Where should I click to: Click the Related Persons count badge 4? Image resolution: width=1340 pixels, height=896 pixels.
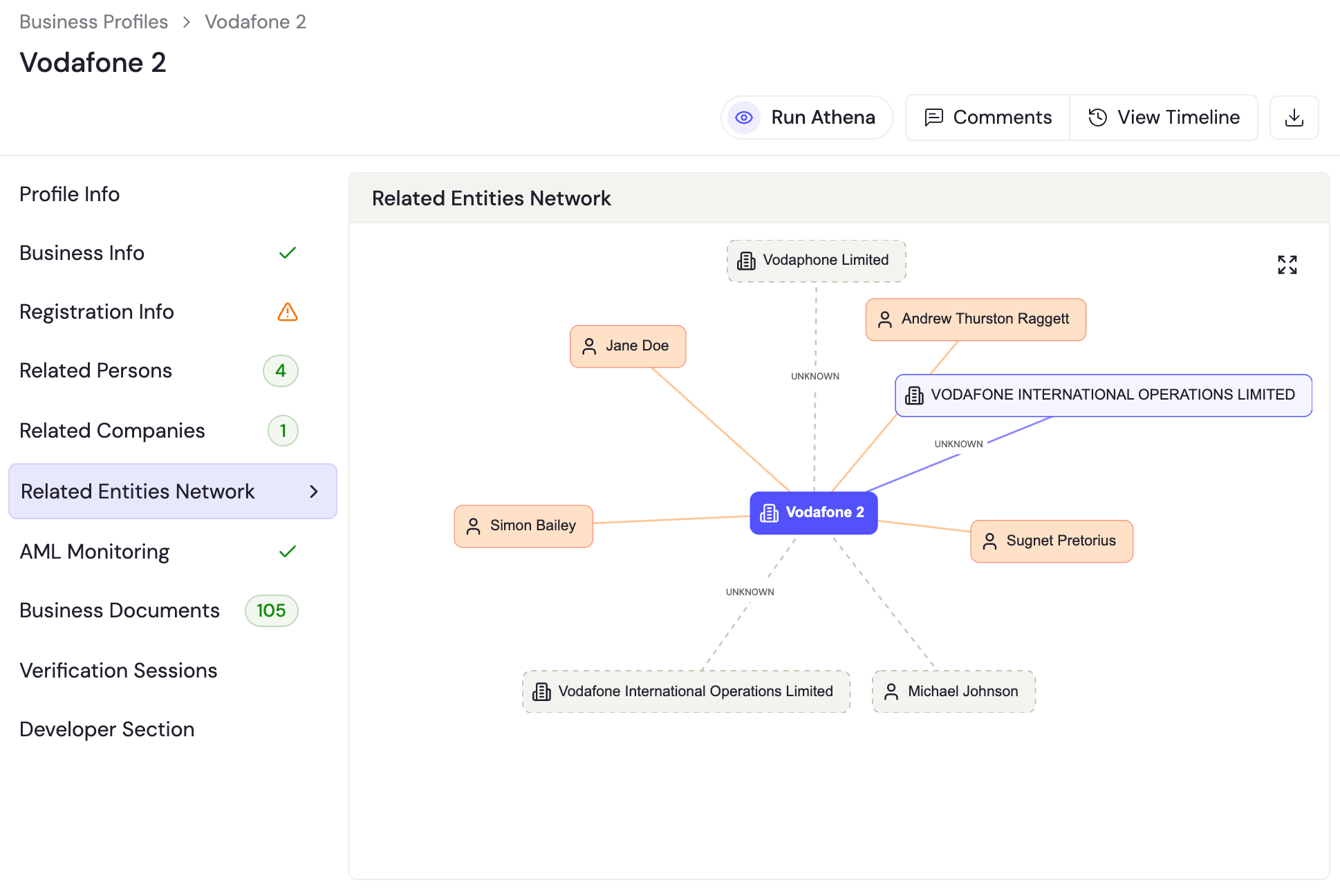[x=281, y=371]
